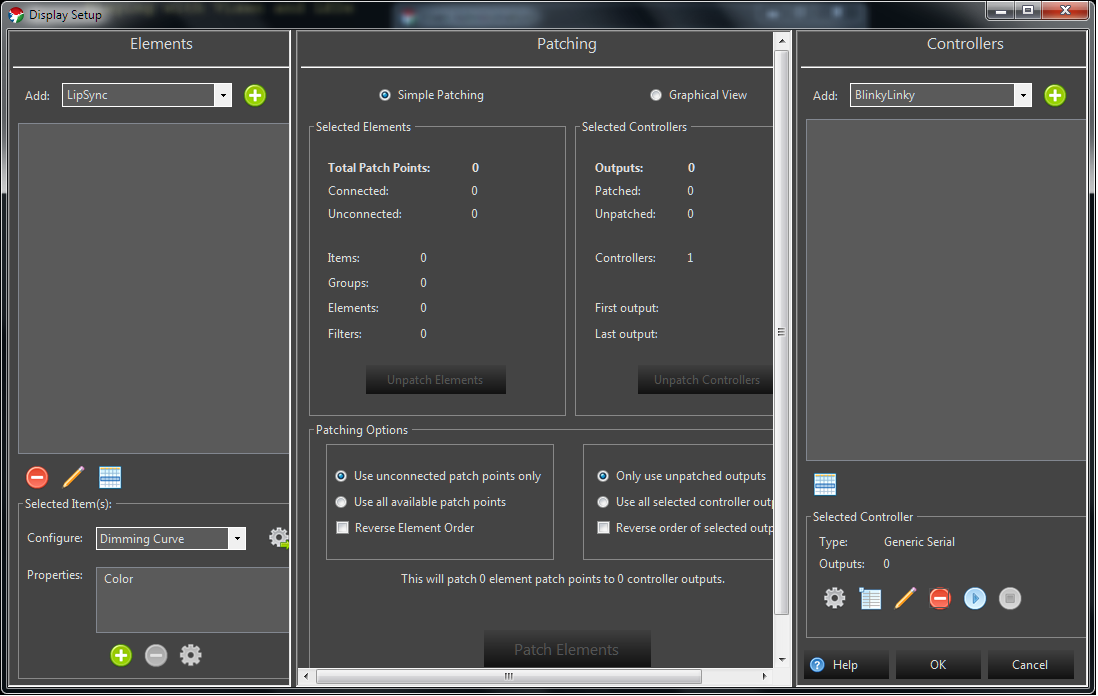
Task: Choose Use all available patch points
Action: pos(342,502)
